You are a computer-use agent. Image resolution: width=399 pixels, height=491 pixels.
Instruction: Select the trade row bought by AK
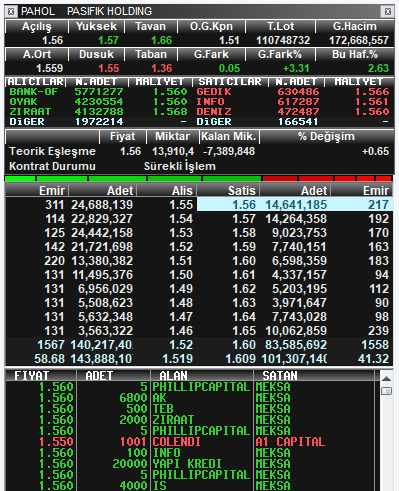click(190, 398)
